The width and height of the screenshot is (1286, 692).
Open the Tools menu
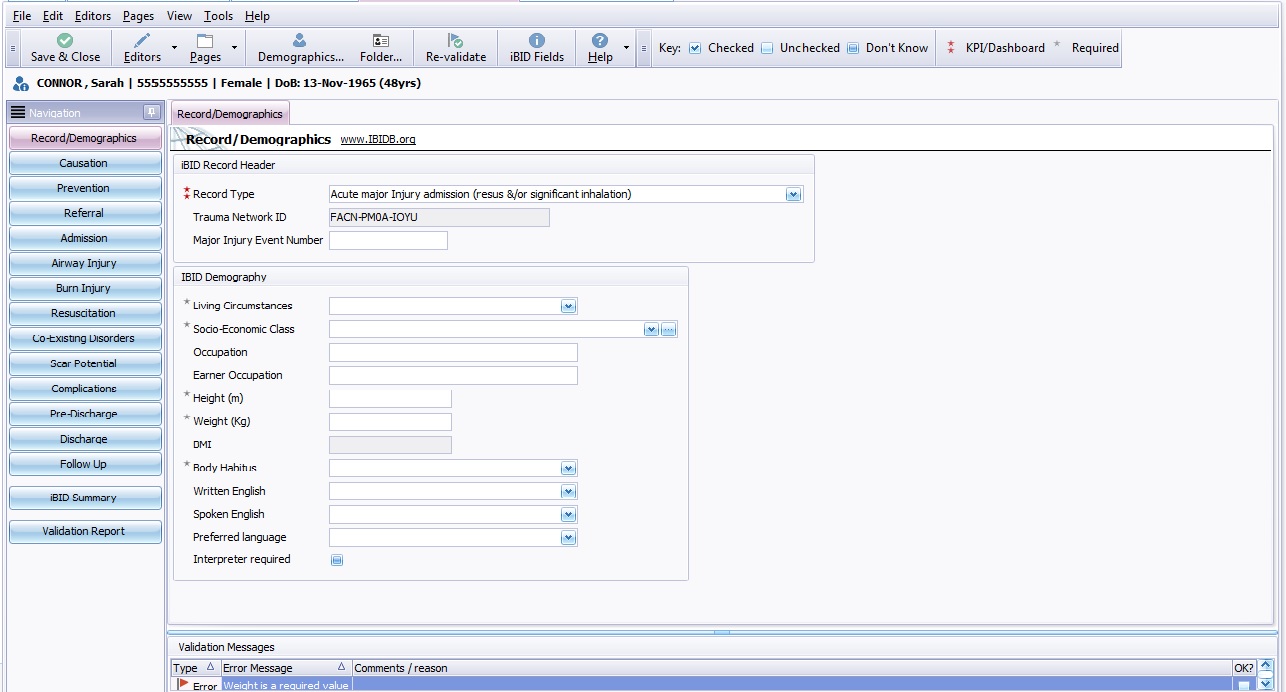(x=218, y=16)
